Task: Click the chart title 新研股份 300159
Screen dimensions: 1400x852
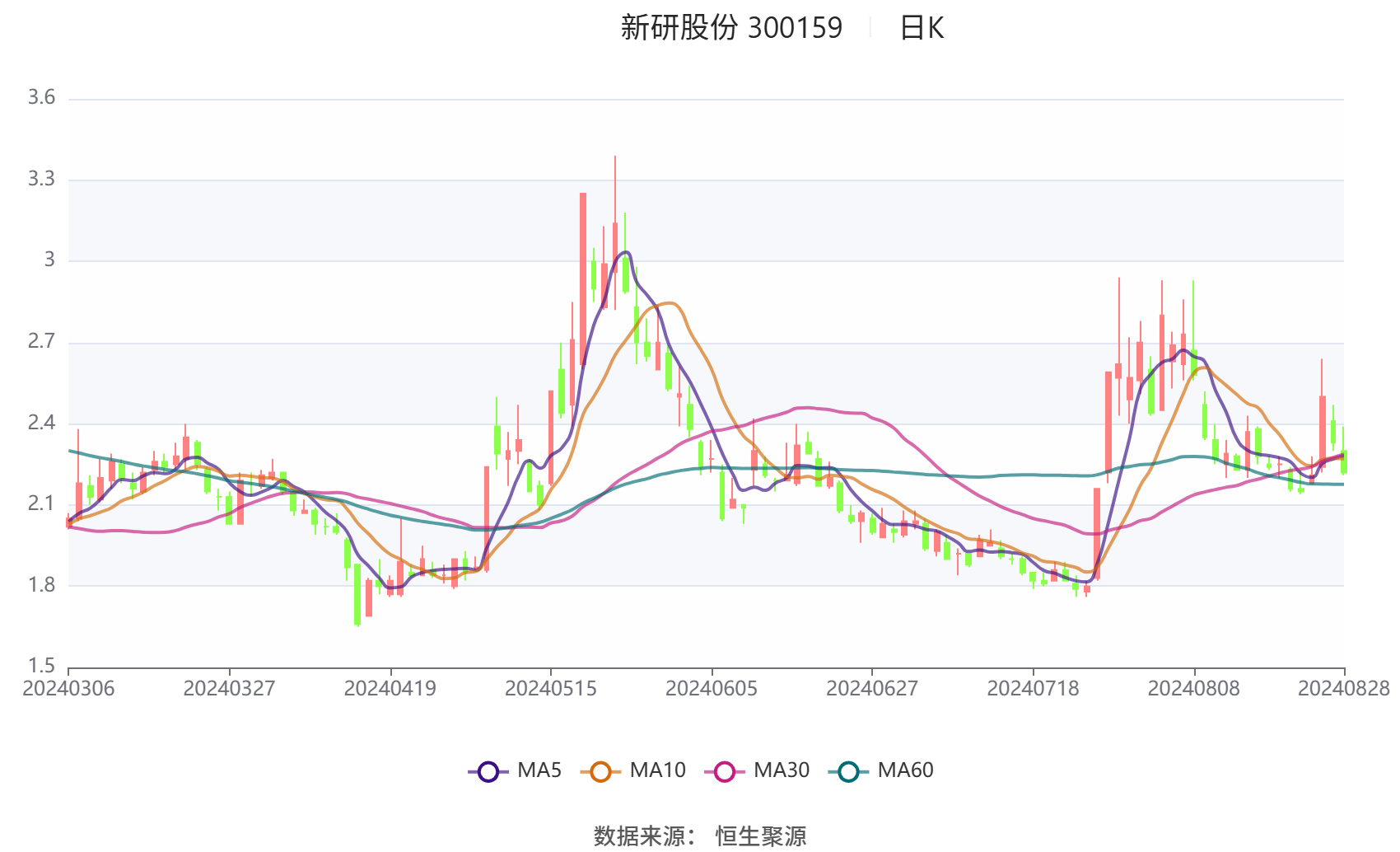Action: point(731,28)
